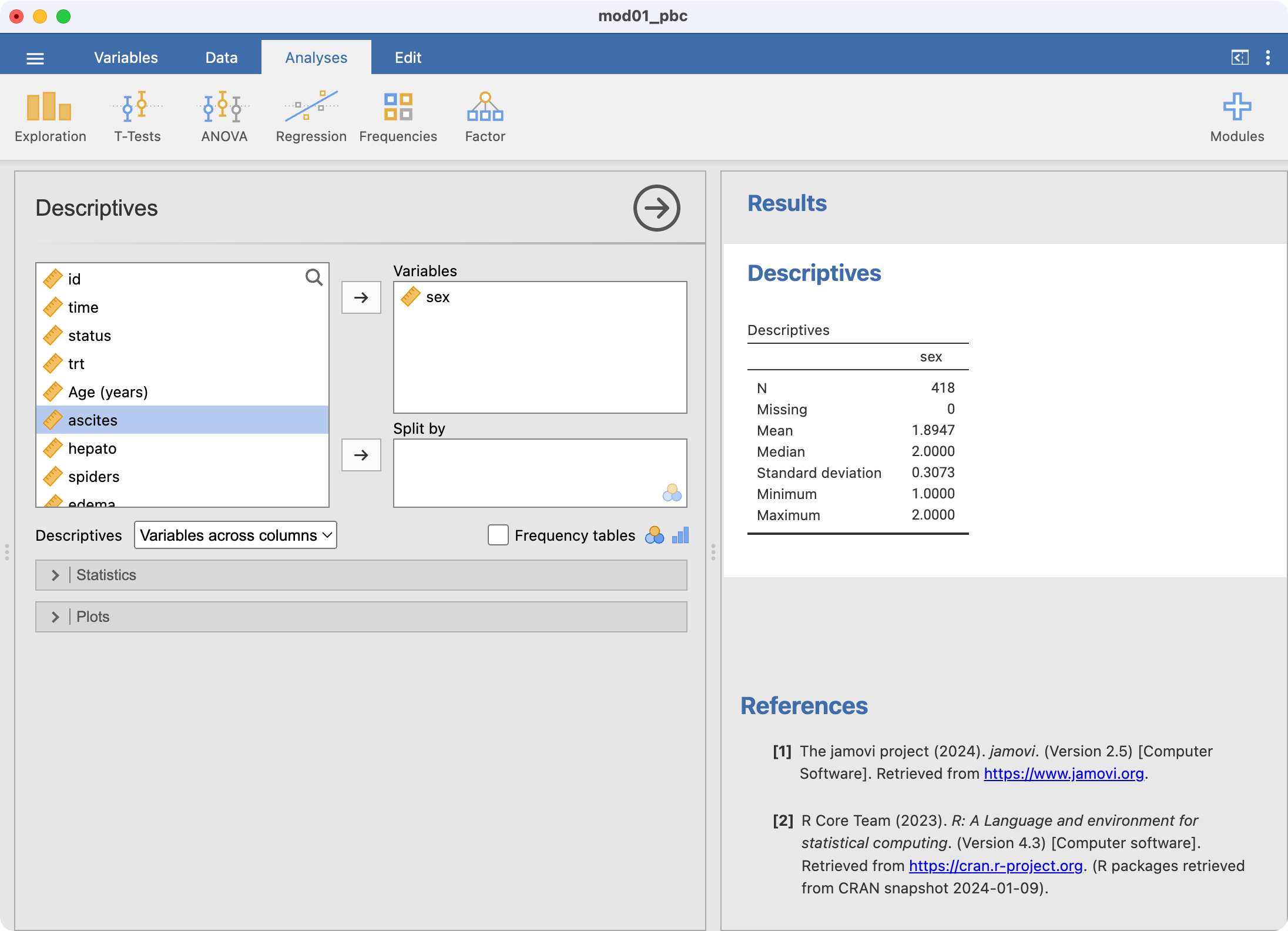Open the jamovi.org reference link
The image size is (1288, 931).
pyautogui.click(x=1064, y=773)
